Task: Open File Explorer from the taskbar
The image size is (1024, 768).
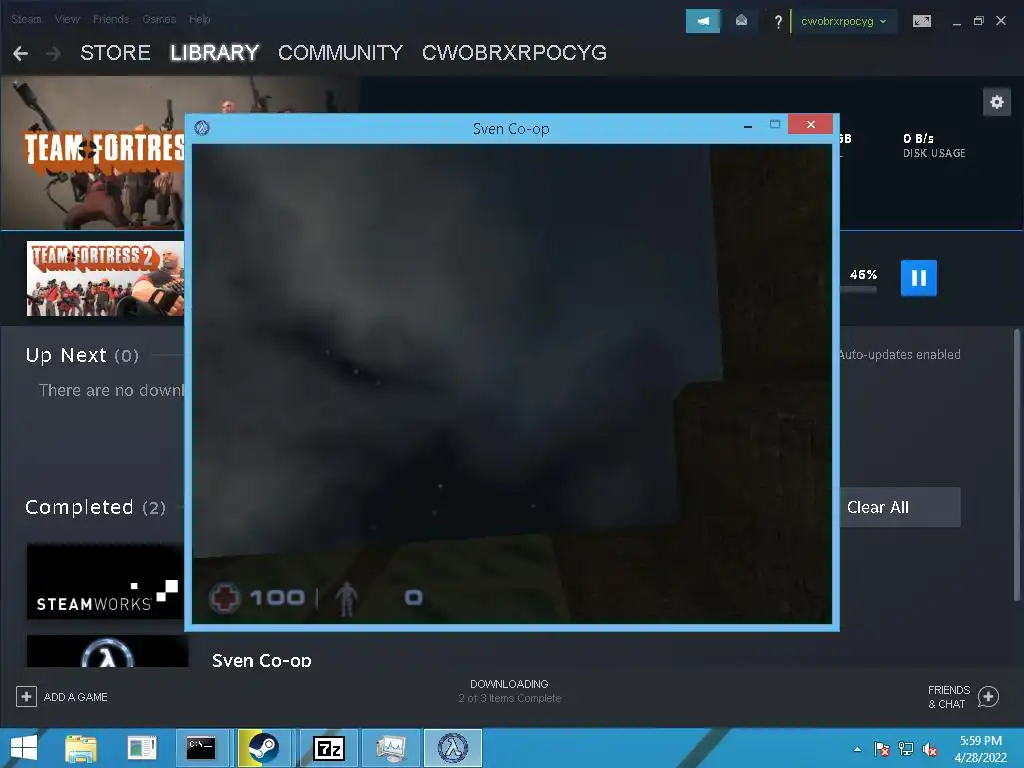Action: 81,748
